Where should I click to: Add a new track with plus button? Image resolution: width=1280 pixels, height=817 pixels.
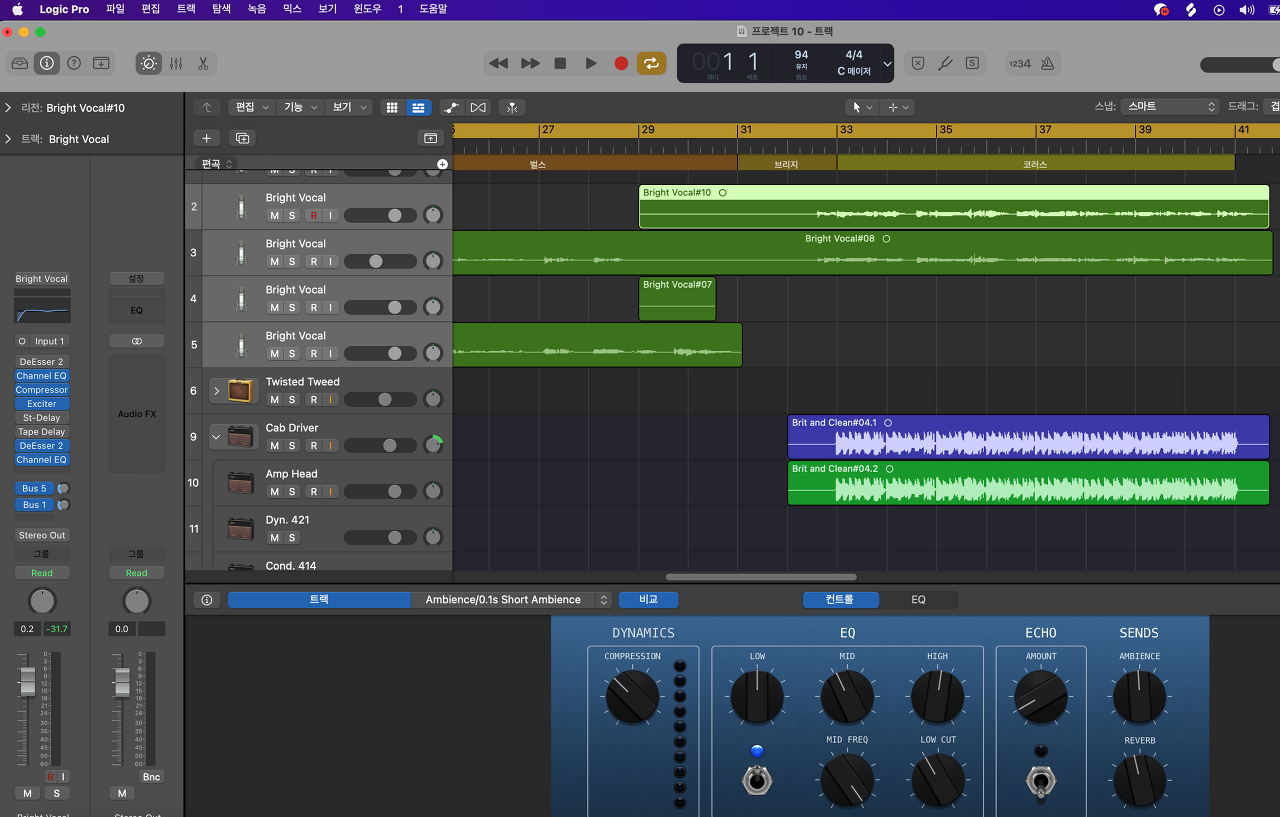point(206,138)
